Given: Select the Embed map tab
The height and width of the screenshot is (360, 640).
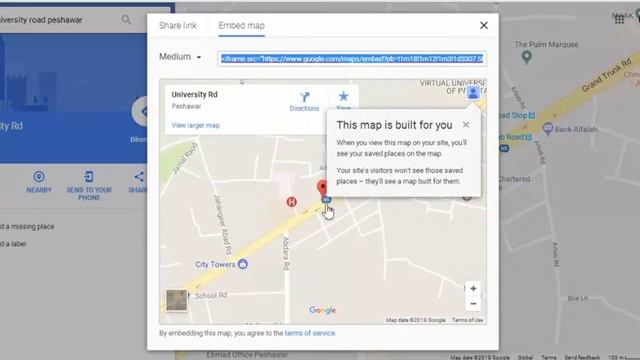Looking at the screenshot, I should pyautogui.click(x=241, y=25).
